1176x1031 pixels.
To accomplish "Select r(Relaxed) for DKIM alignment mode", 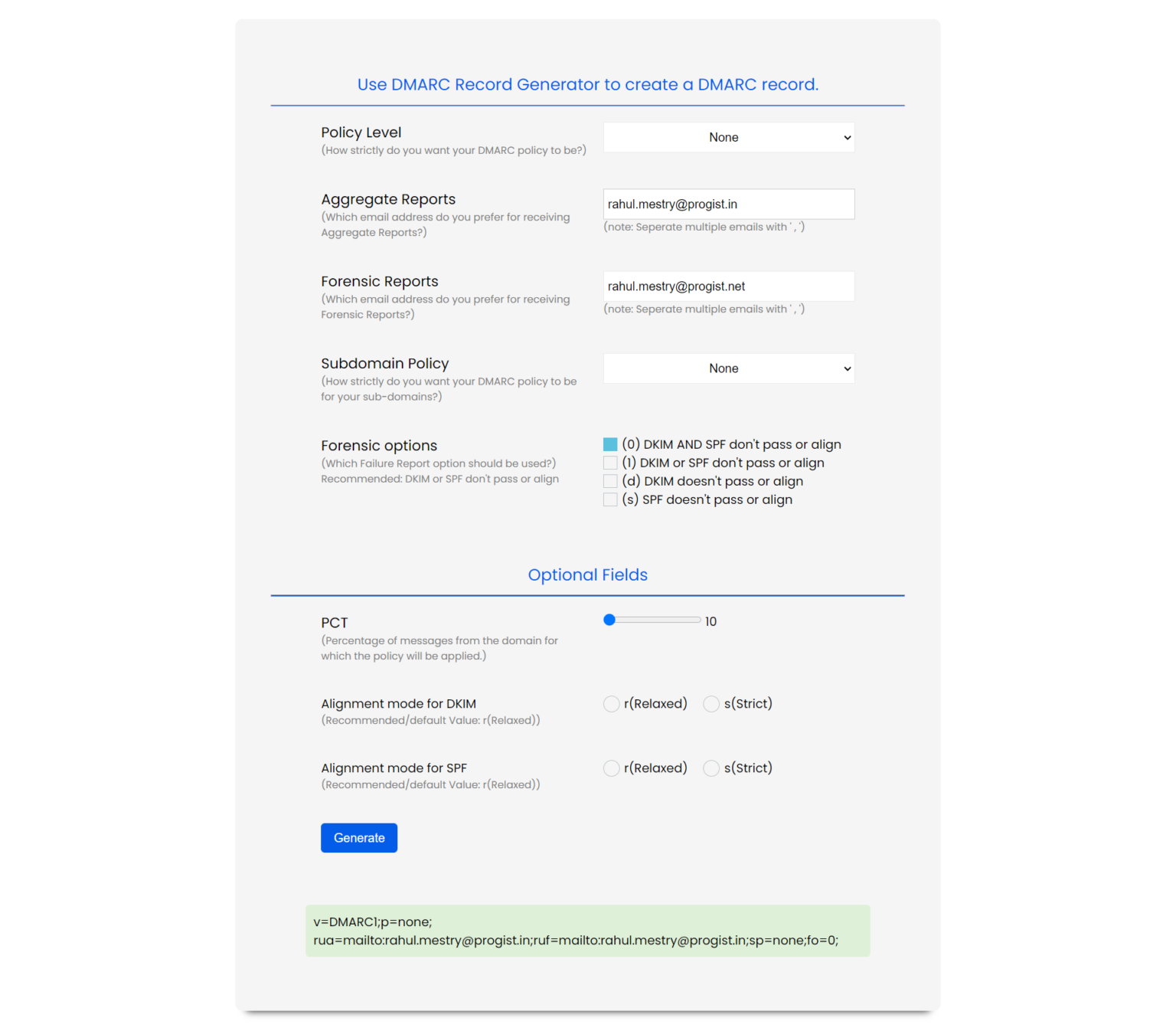I will click(611, 704).
